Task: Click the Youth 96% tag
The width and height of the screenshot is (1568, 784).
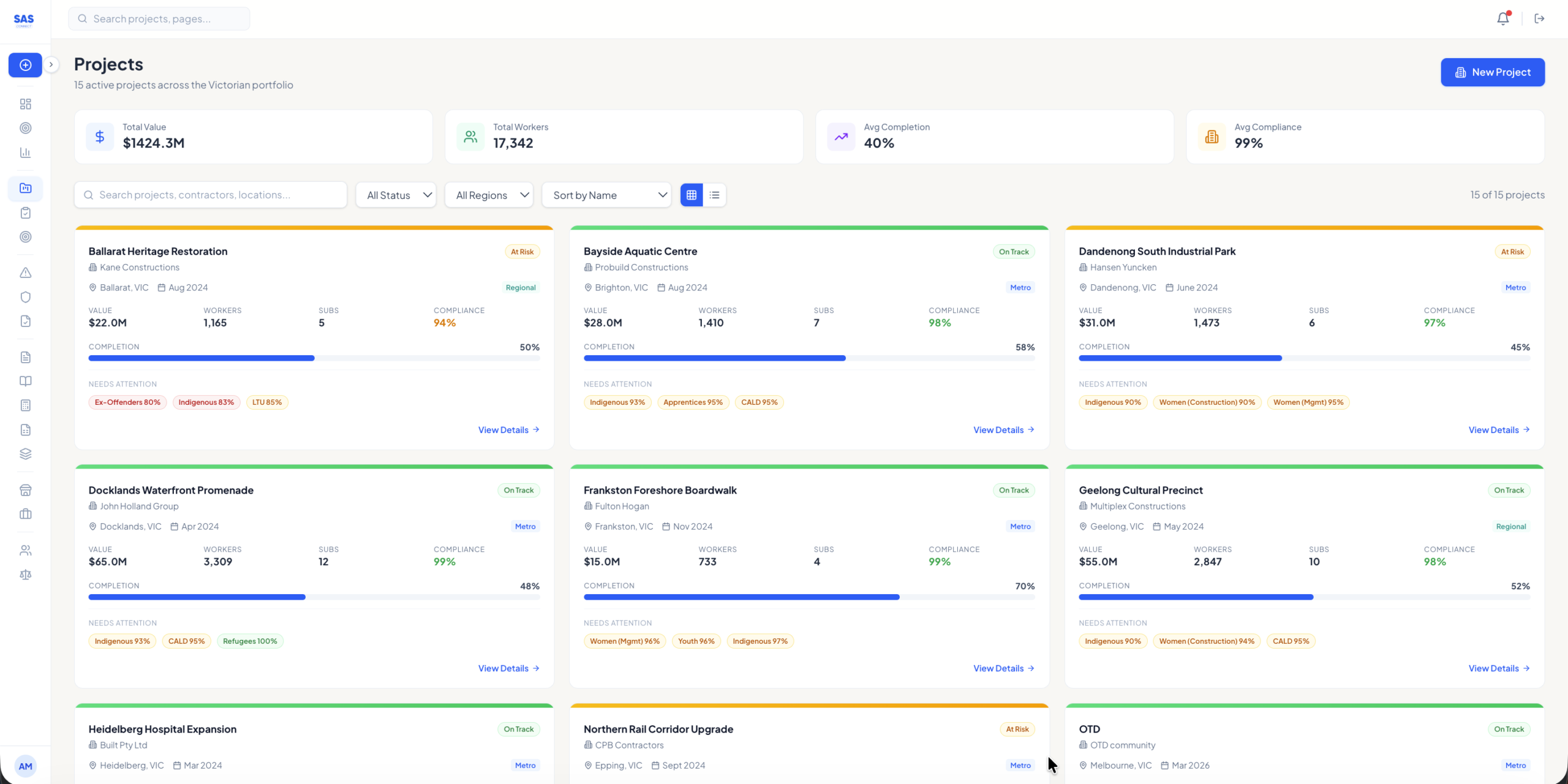Action: click(x=696, y=641)
